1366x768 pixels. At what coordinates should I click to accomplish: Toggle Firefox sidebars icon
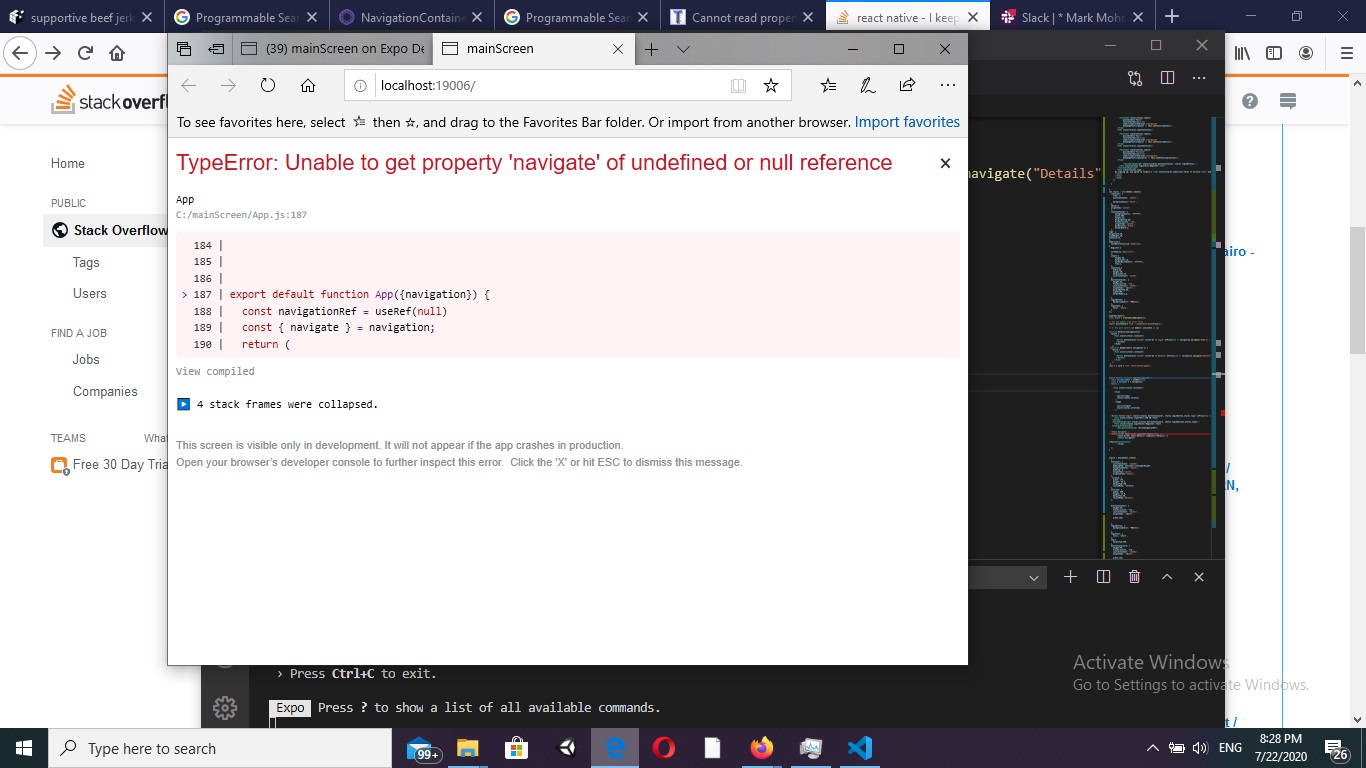coord(1273,54)
